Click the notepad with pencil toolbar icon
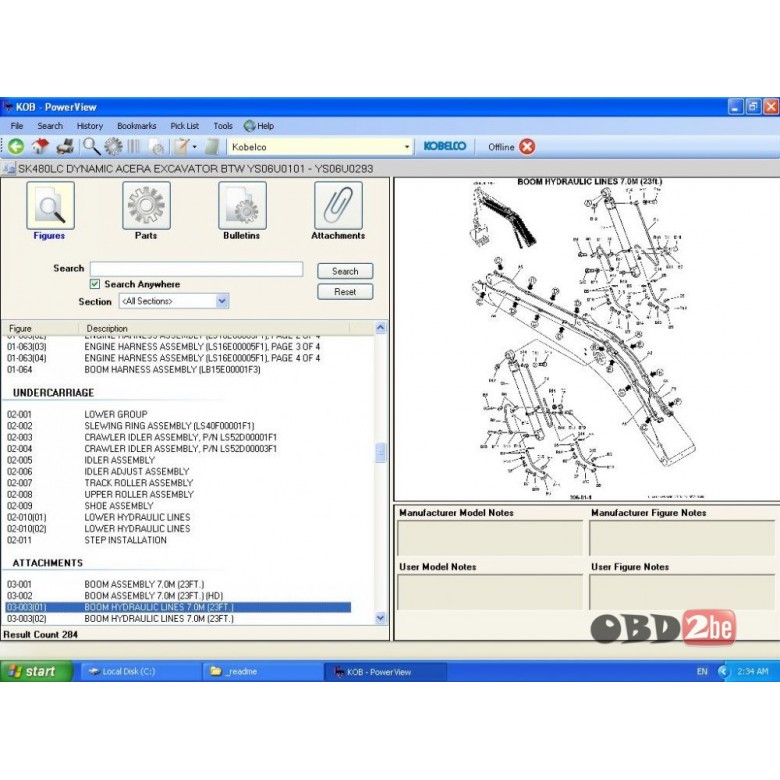Image resolution: width=780 pixels, height=780 pixels. tap(181, 147)
